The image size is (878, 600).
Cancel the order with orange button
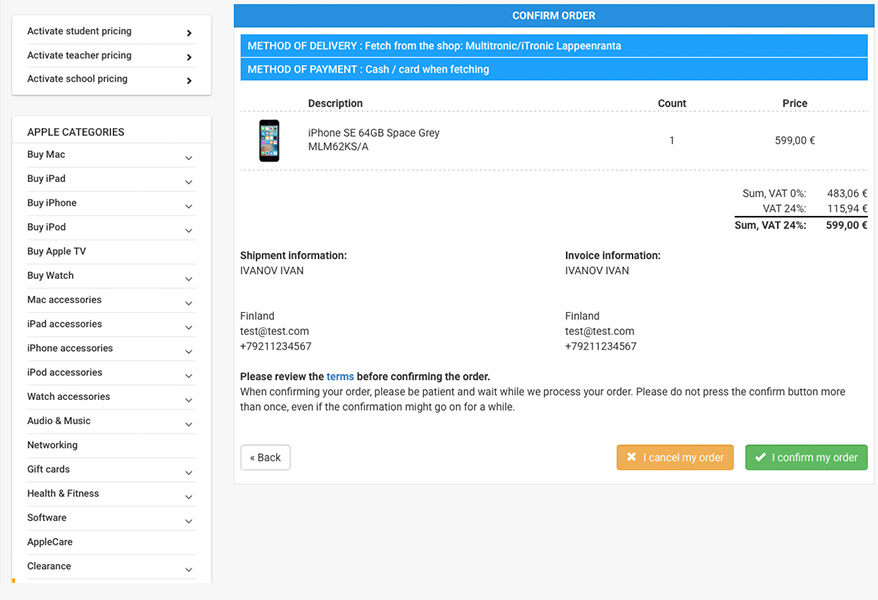pos(675,457)
